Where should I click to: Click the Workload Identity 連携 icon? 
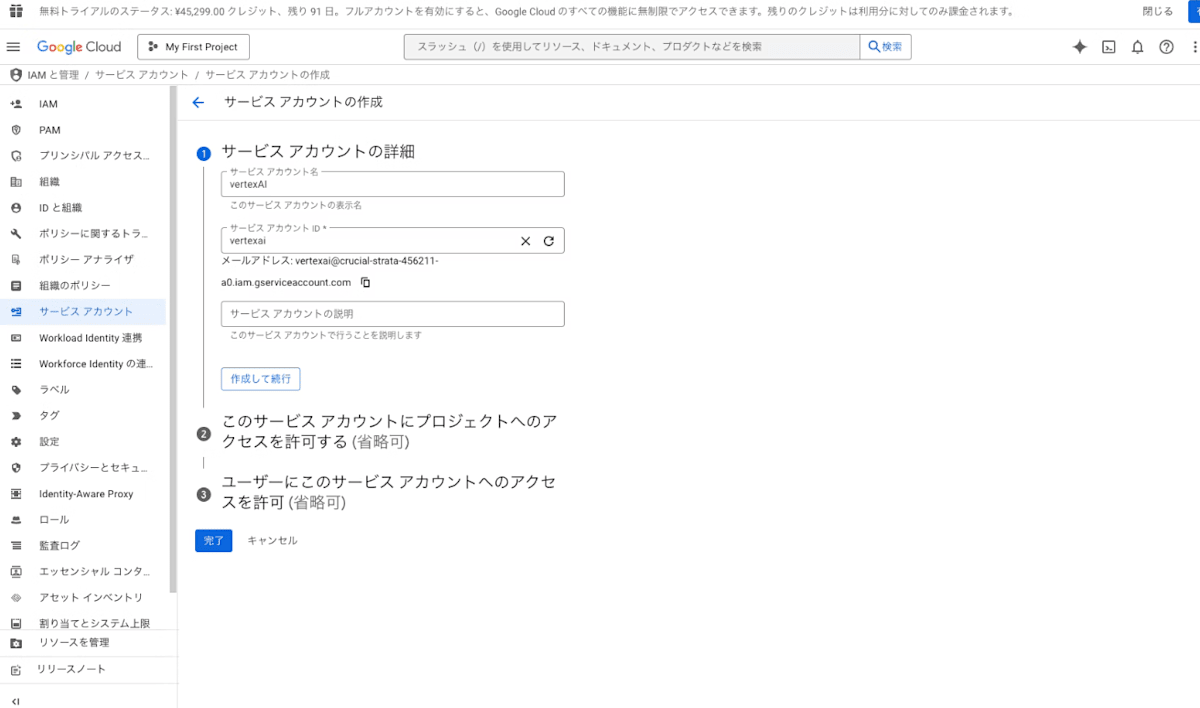[16, 338]
